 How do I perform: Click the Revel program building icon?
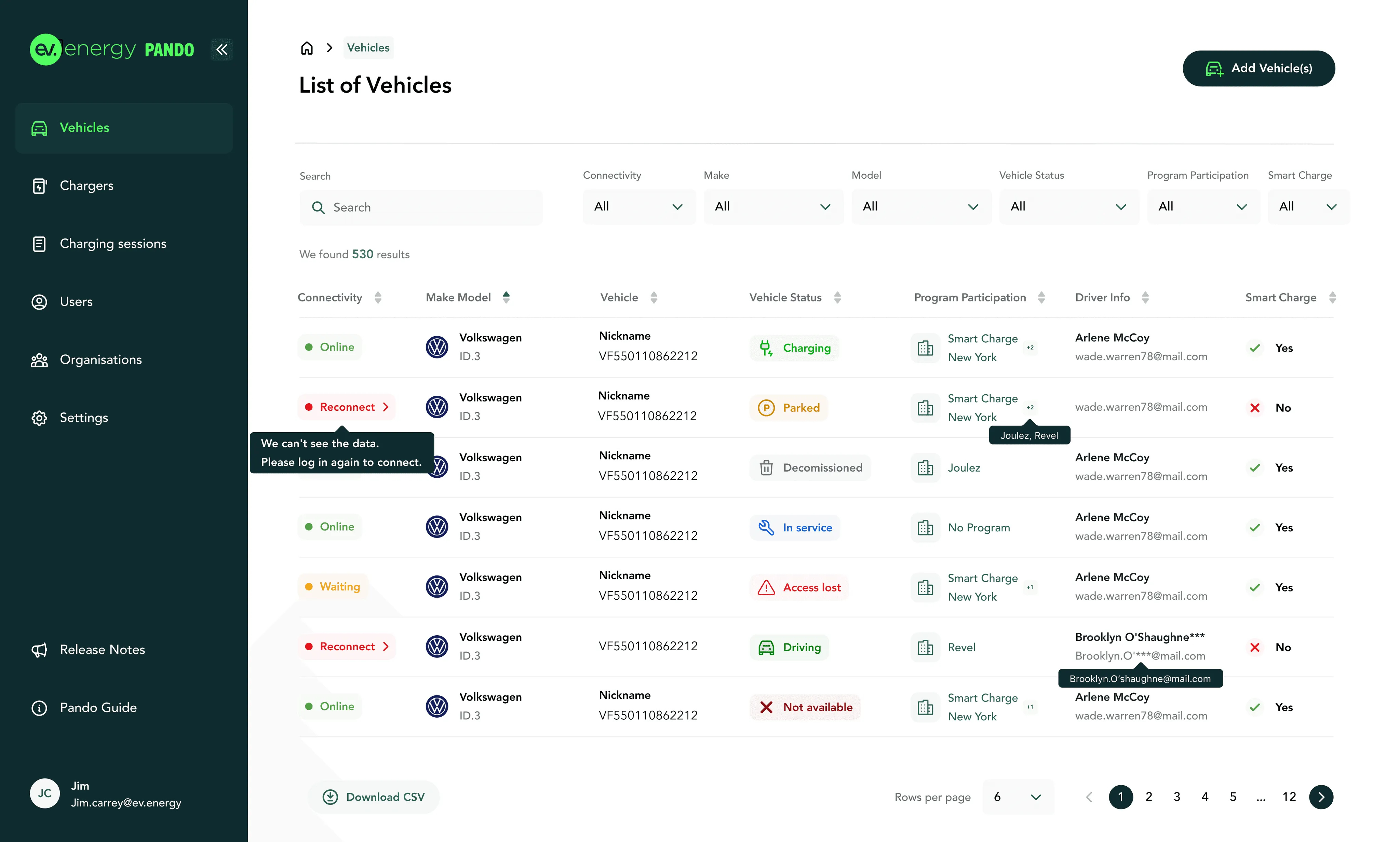[925, 647]
